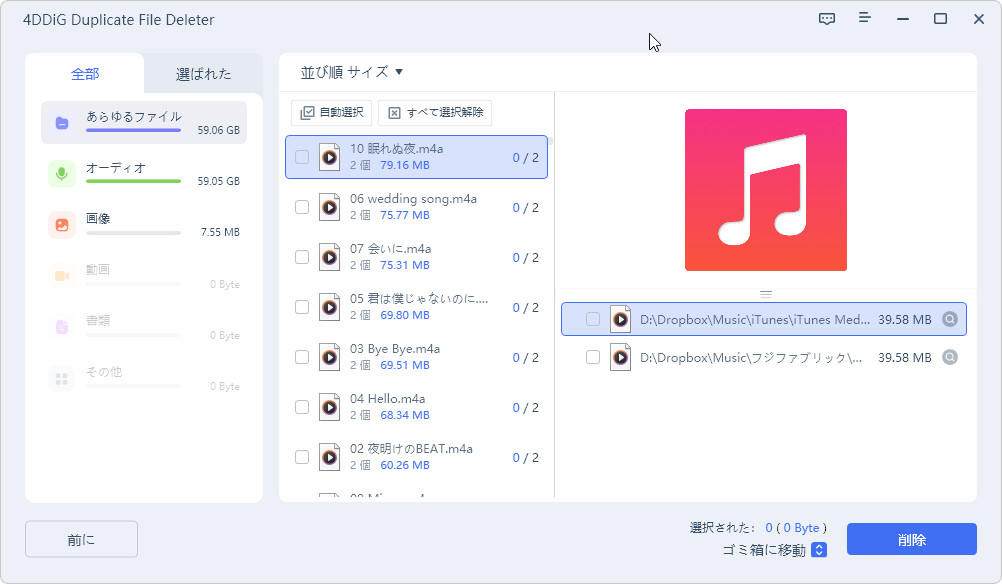Screen dimensions: 1002x584
Task: Check the box for 02 夜明けのBEAT.m4a
Action: coord(302,457)
